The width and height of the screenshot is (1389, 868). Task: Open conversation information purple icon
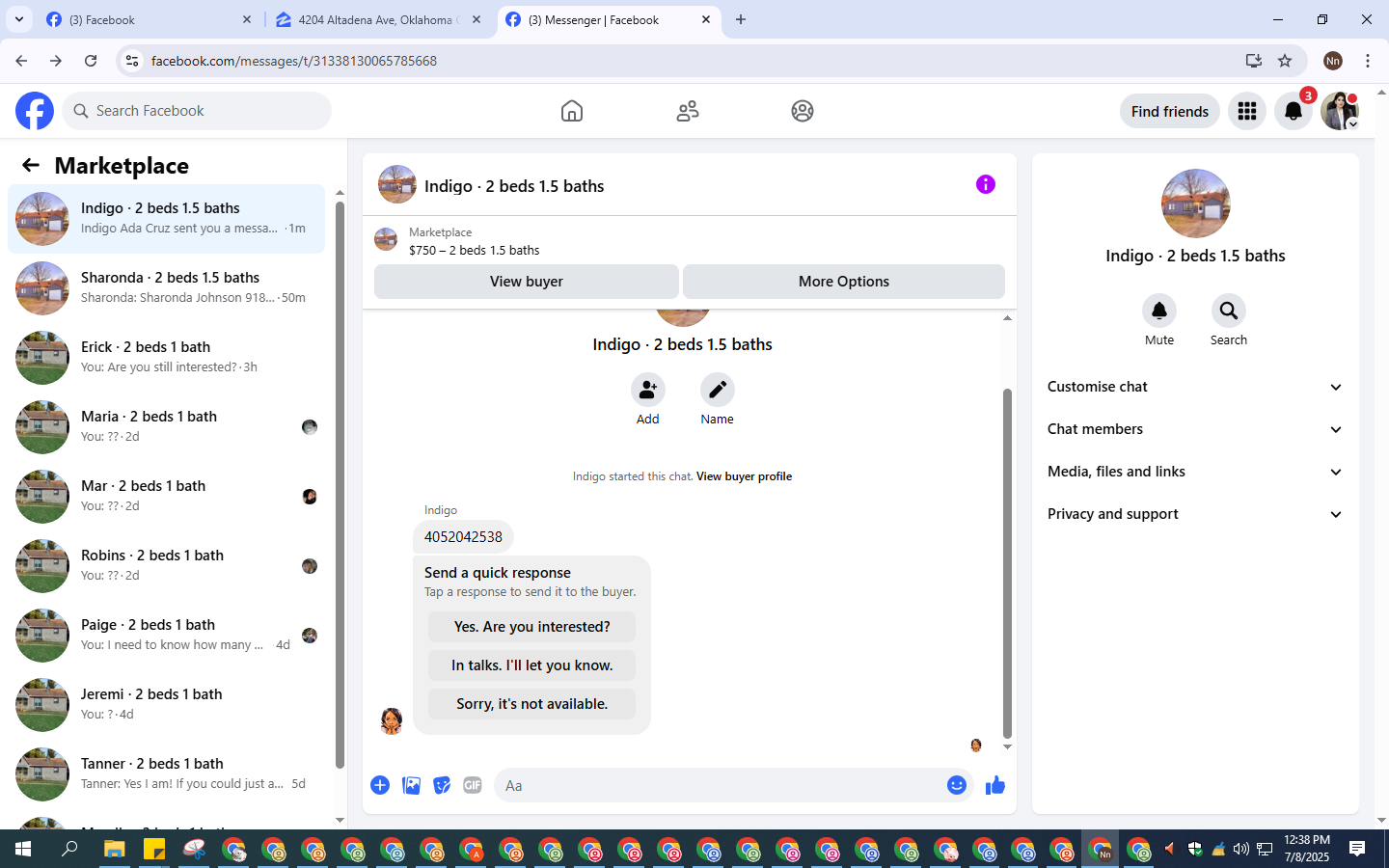pyautogui.click(x=985, y=184)
